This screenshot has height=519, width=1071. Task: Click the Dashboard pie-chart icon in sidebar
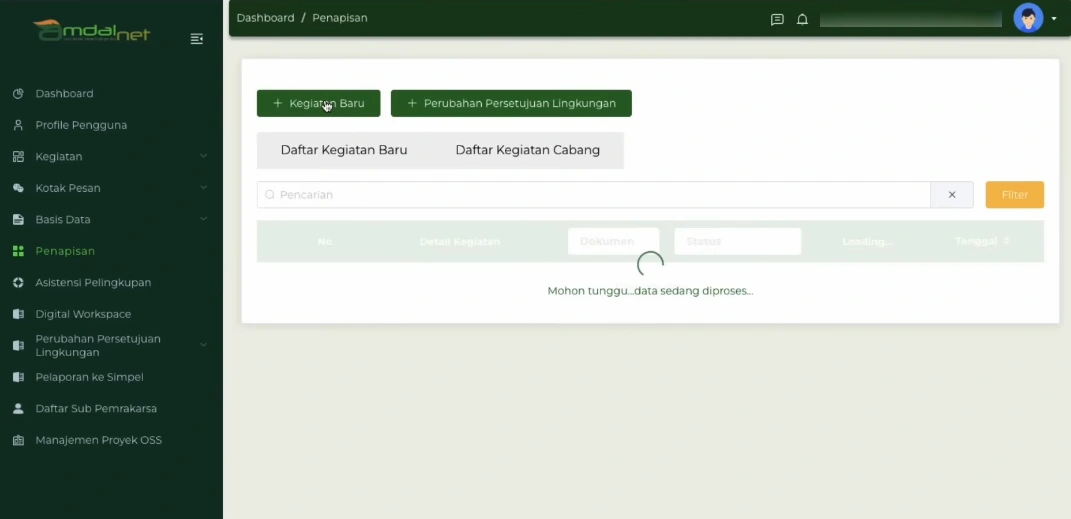tap(18, 94)
